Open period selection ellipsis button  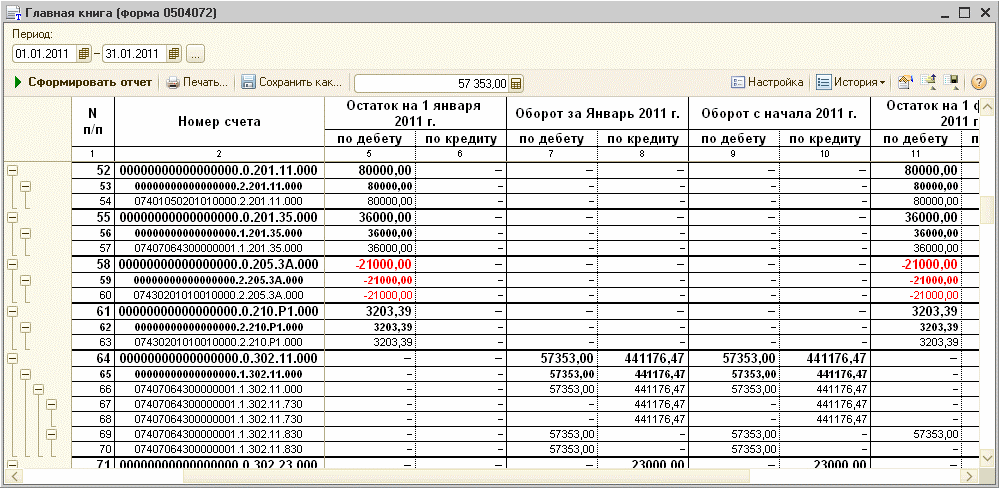pyautogui.click(x=196, y=54)
